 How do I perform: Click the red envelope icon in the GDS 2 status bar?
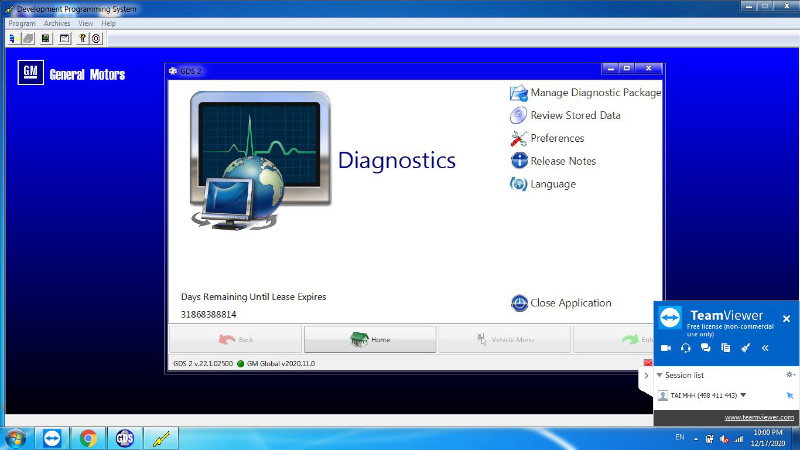click(x=648, y=363)
